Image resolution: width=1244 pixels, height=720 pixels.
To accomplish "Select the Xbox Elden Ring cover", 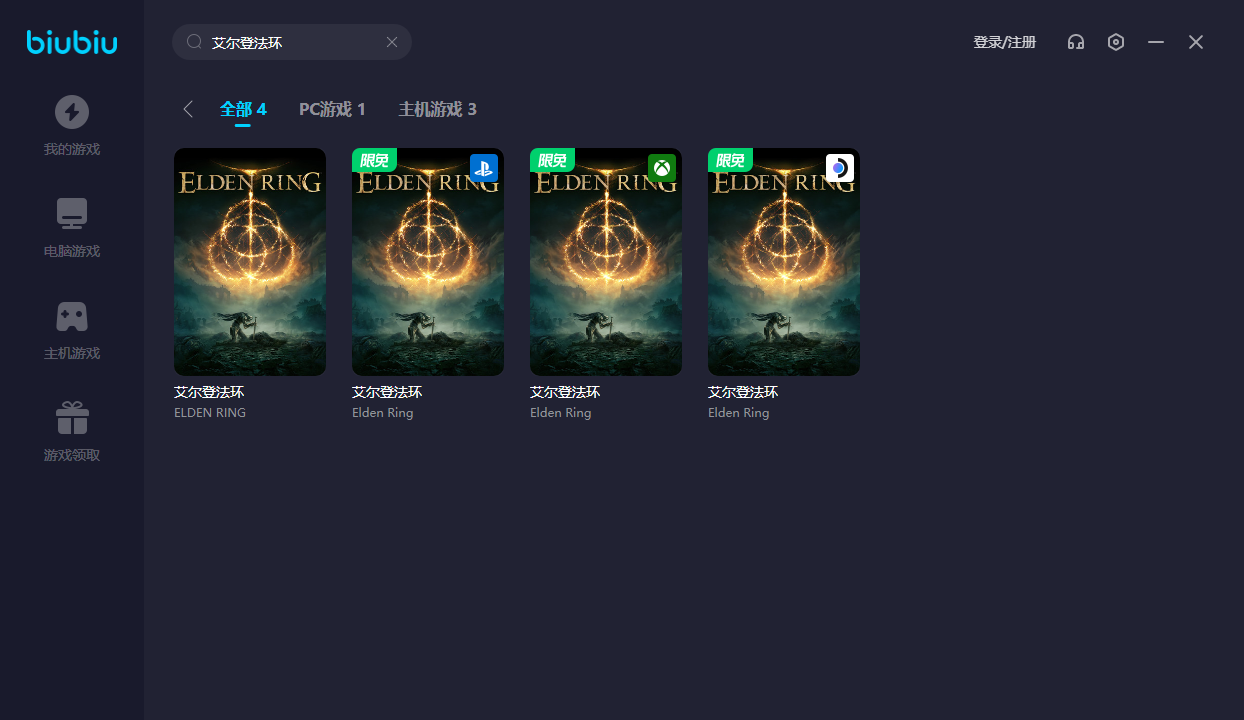I will click(x=606, y=262).
